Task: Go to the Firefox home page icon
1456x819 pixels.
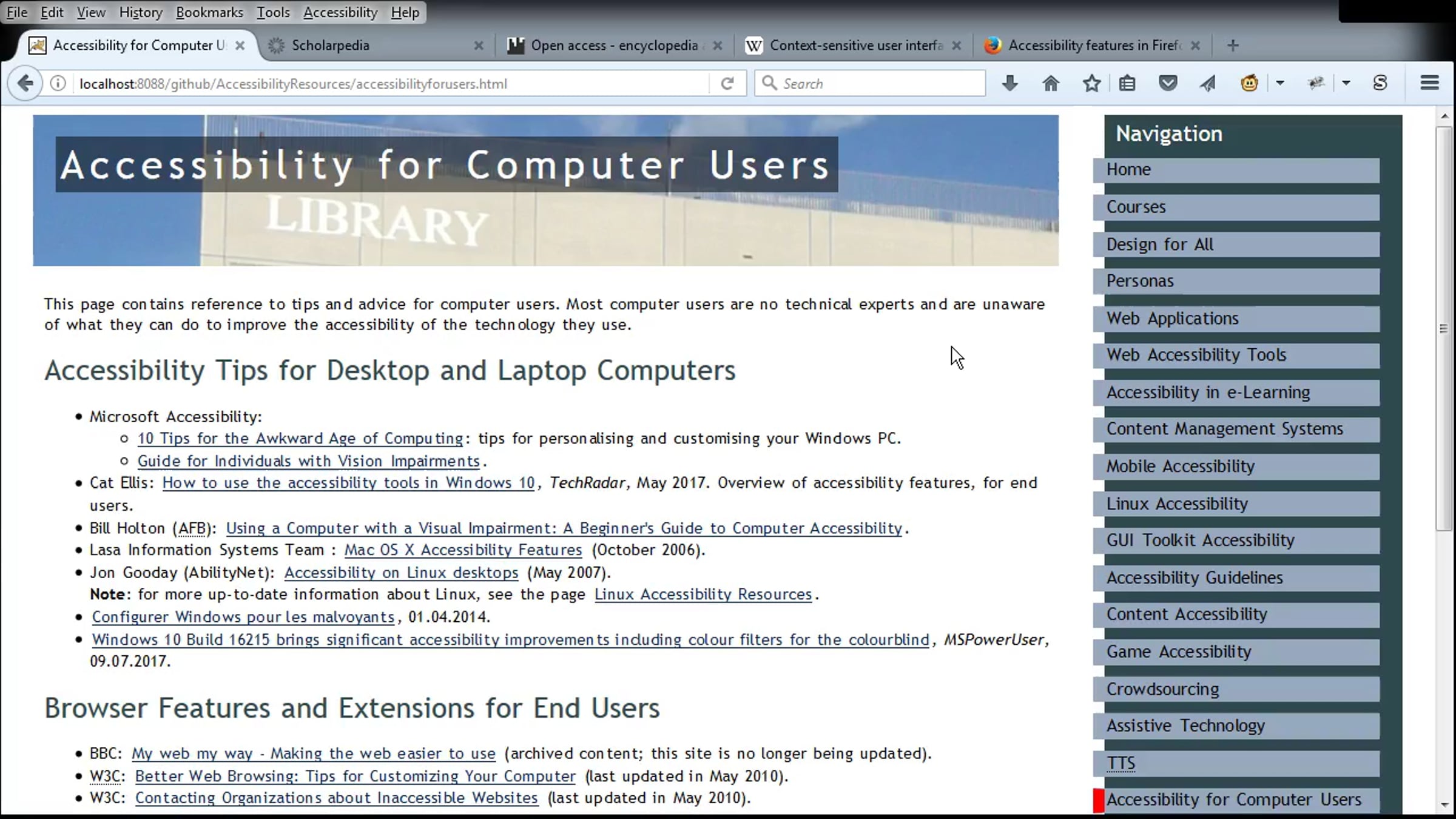Action: coord(1051,83)
